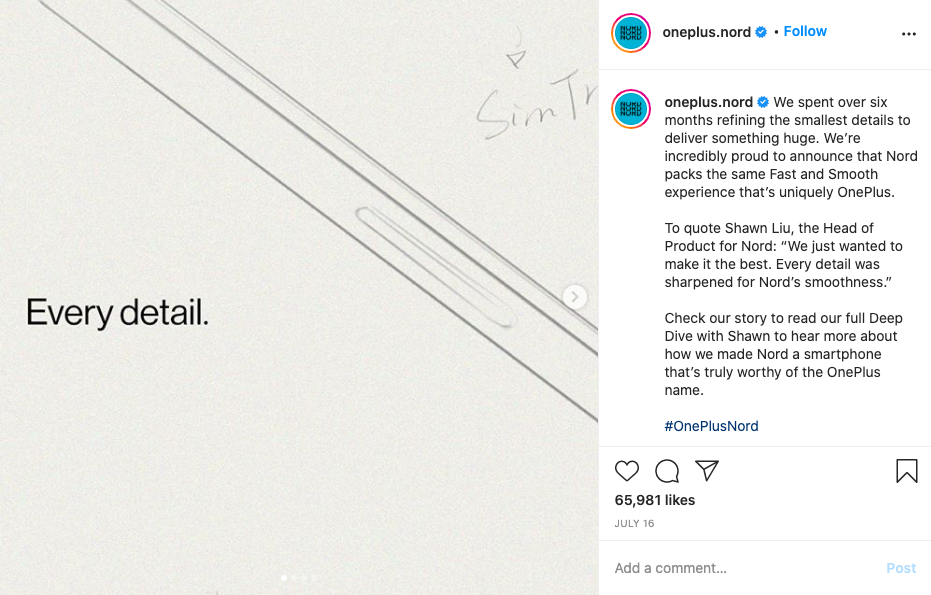Click the Every detail post image

(299, 298)
